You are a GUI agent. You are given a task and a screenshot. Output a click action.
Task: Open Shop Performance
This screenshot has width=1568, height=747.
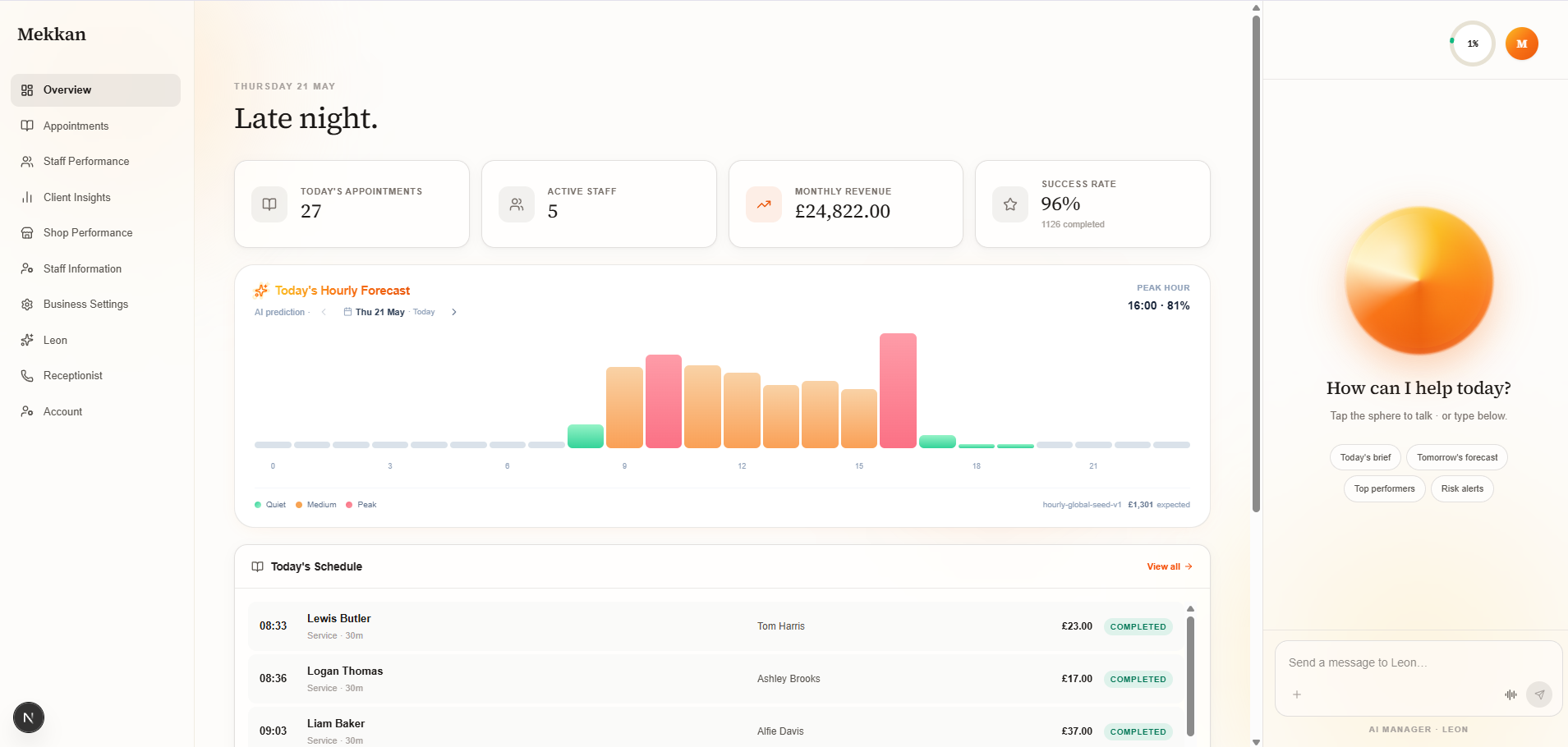click(x=95, y=233)
